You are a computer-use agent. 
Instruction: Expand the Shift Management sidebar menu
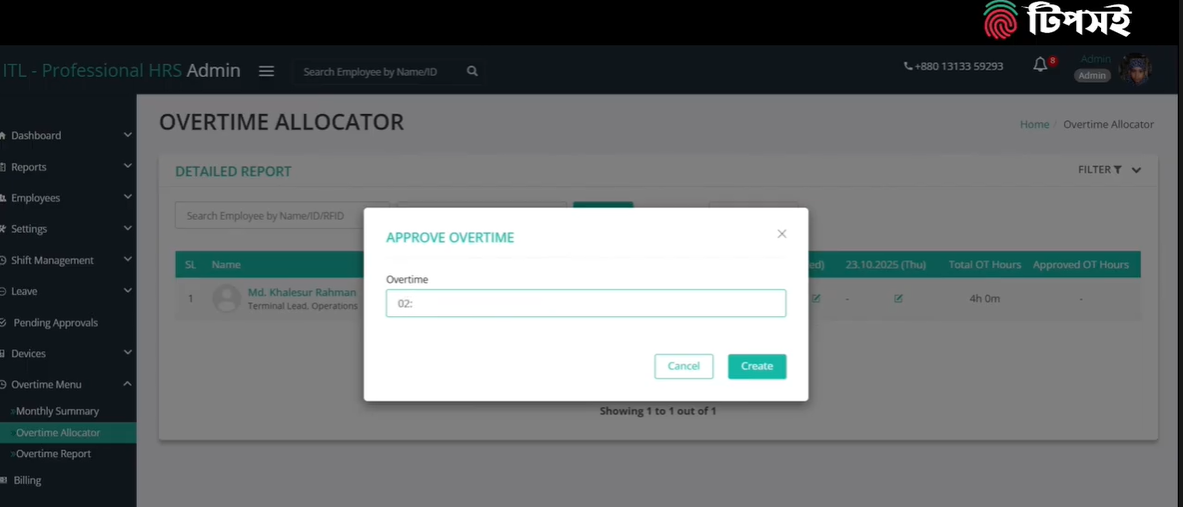66,260
